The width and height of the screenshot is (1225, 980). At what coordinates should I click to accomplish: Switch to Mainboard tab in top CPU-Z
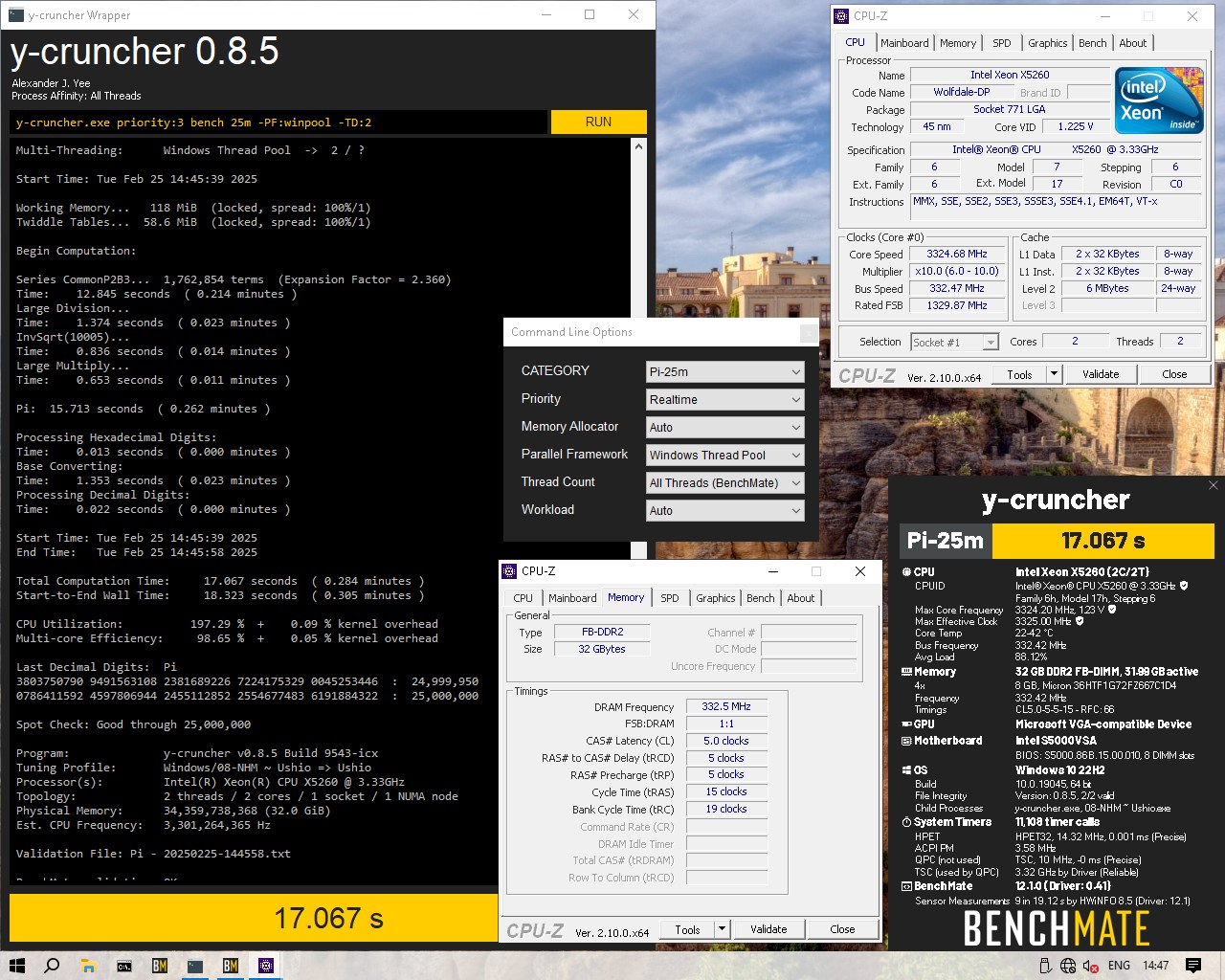click(x=904, y=43)
